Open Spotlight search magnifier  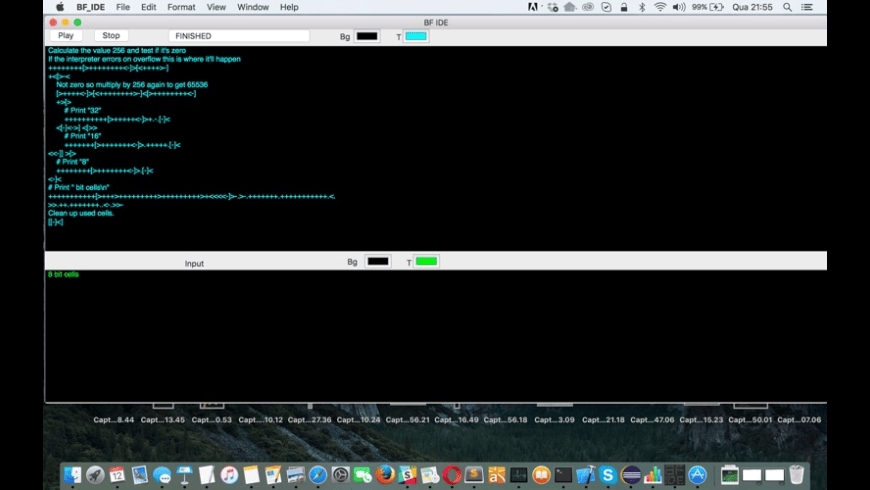(x=787, y=7)
